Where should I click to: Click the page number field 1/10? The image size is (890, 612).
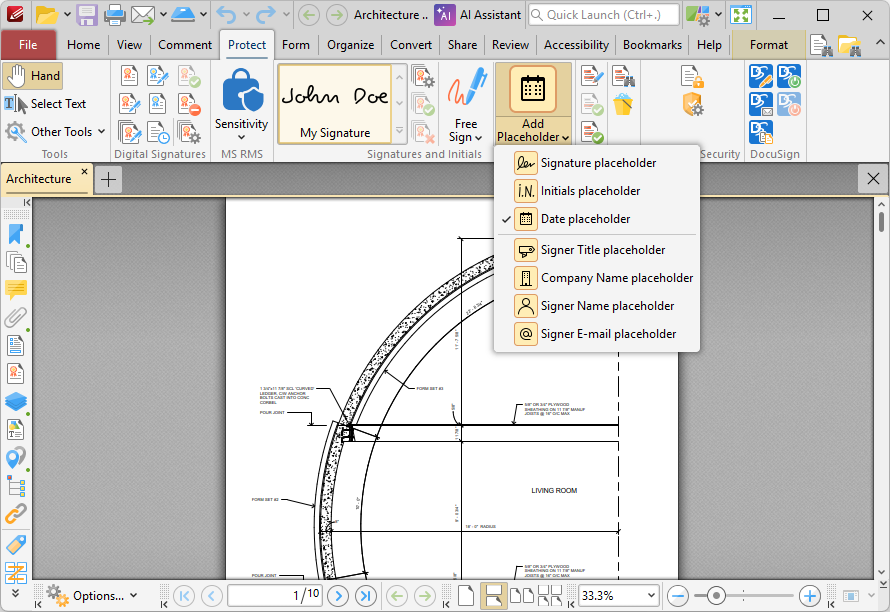pos(275,596)
